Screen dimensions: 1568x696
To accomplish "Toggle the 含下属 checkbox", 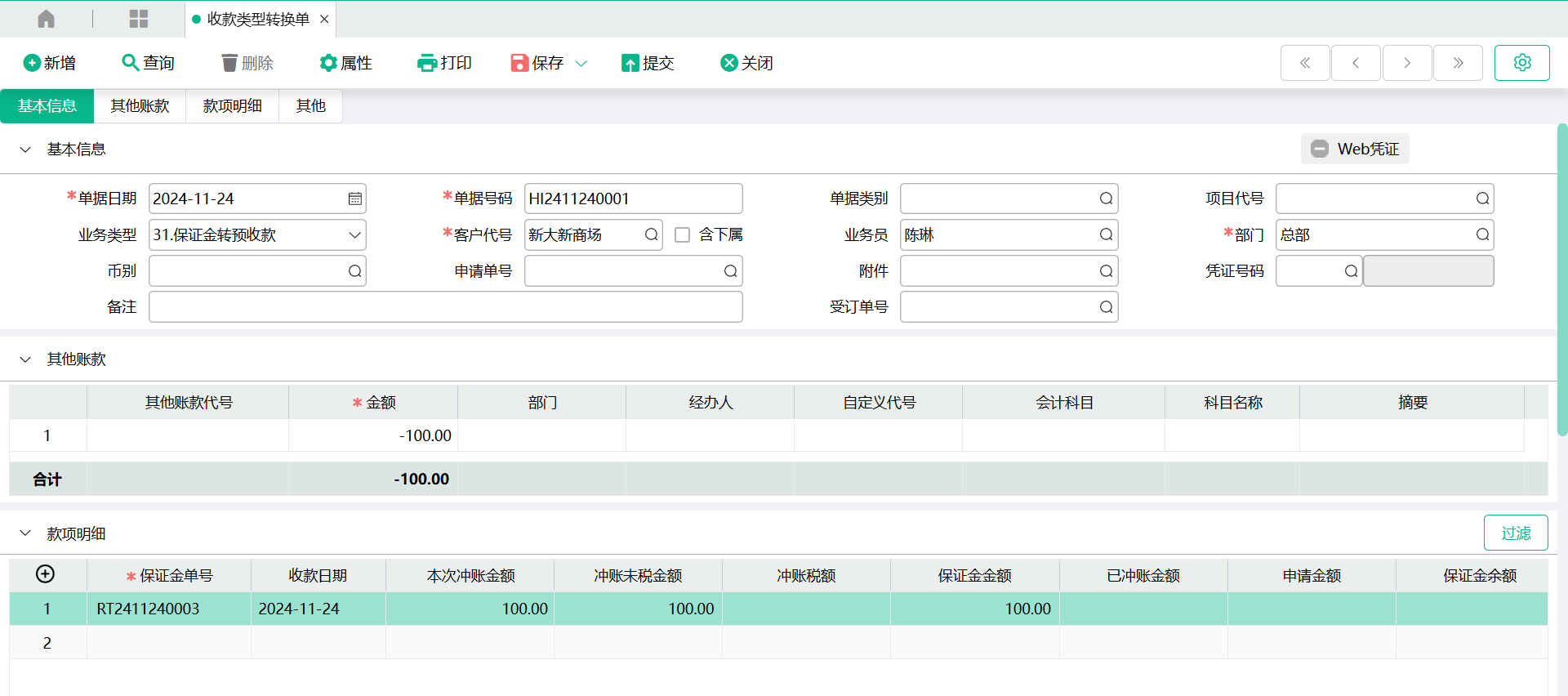I will click(x=683, y=235).
